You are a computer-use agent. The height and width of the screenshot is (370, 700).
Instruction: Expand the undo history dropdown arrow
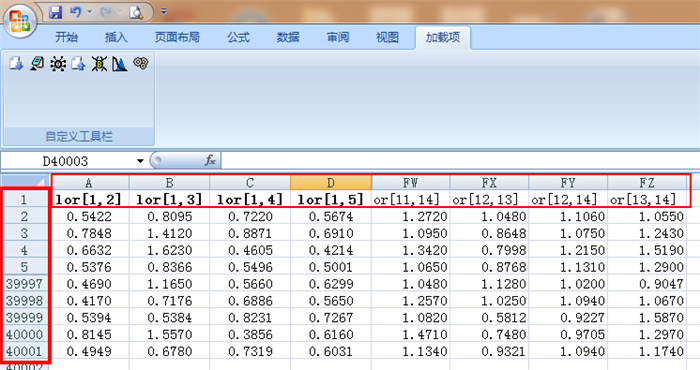(x=89, y=12)
